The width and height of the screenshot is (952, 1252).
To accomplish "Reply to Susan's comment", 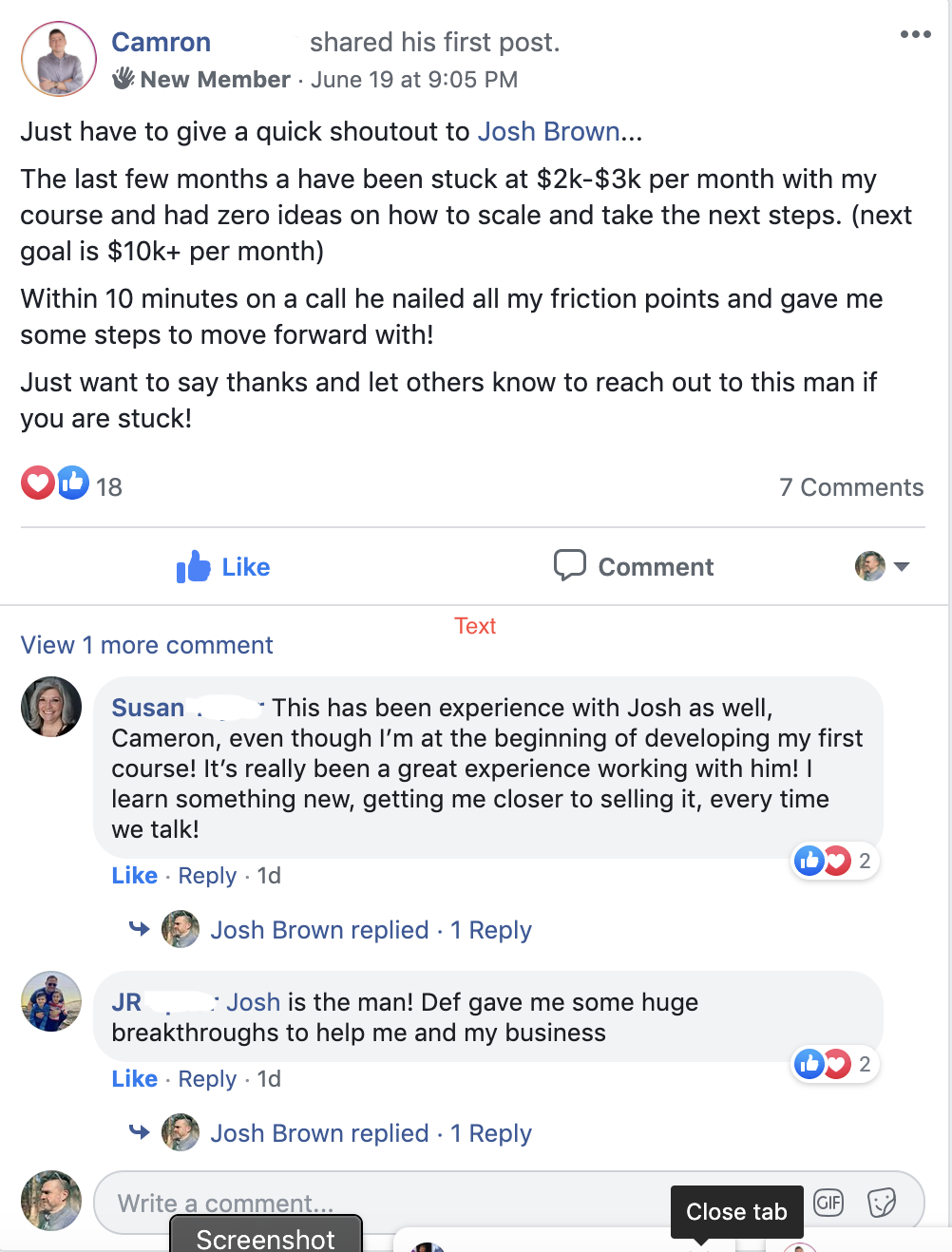I will coord(207,876).
